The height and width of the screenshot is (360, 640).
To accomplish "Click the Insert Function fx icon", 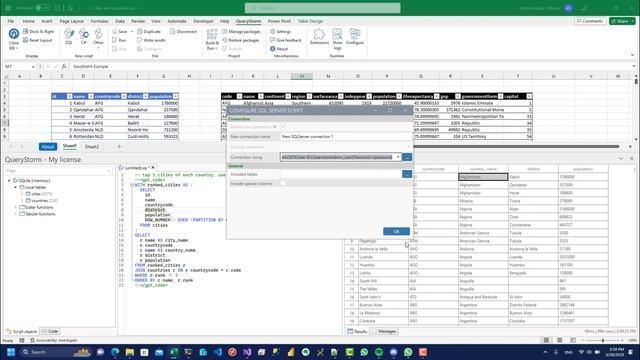I will point(64,66).
